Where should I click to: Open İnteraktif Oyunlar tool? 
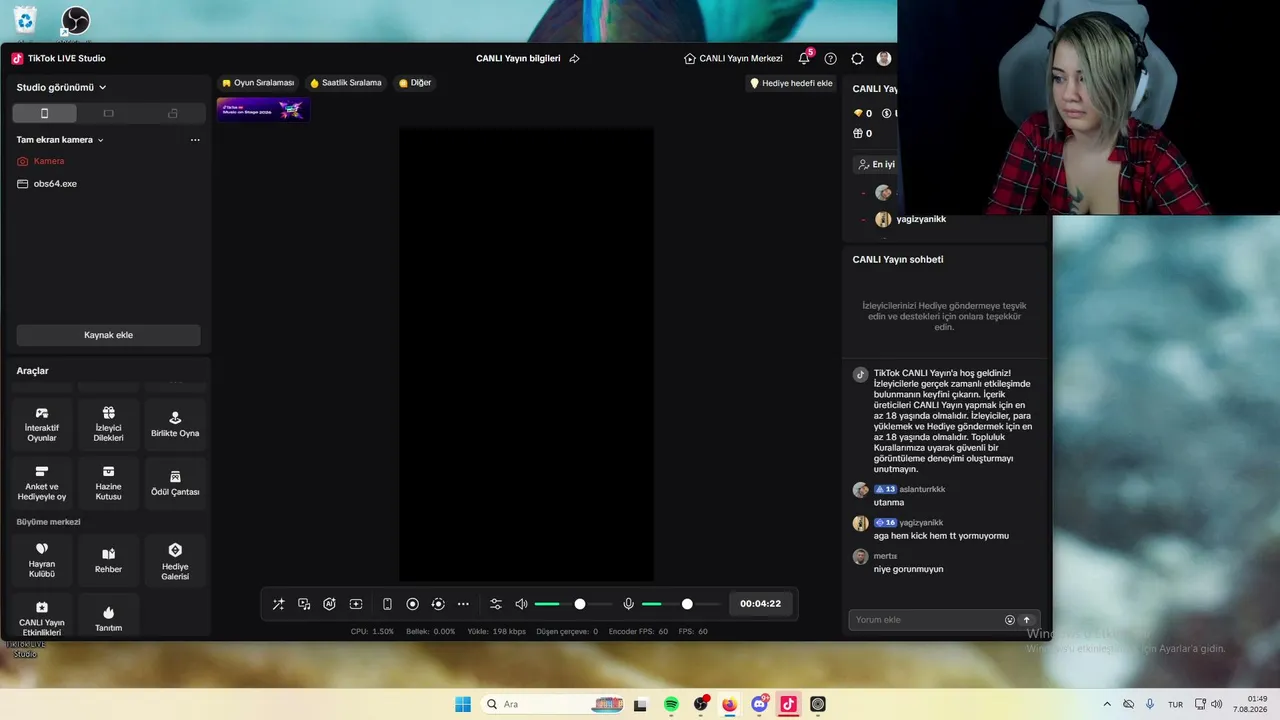click(x=42, y=424)
